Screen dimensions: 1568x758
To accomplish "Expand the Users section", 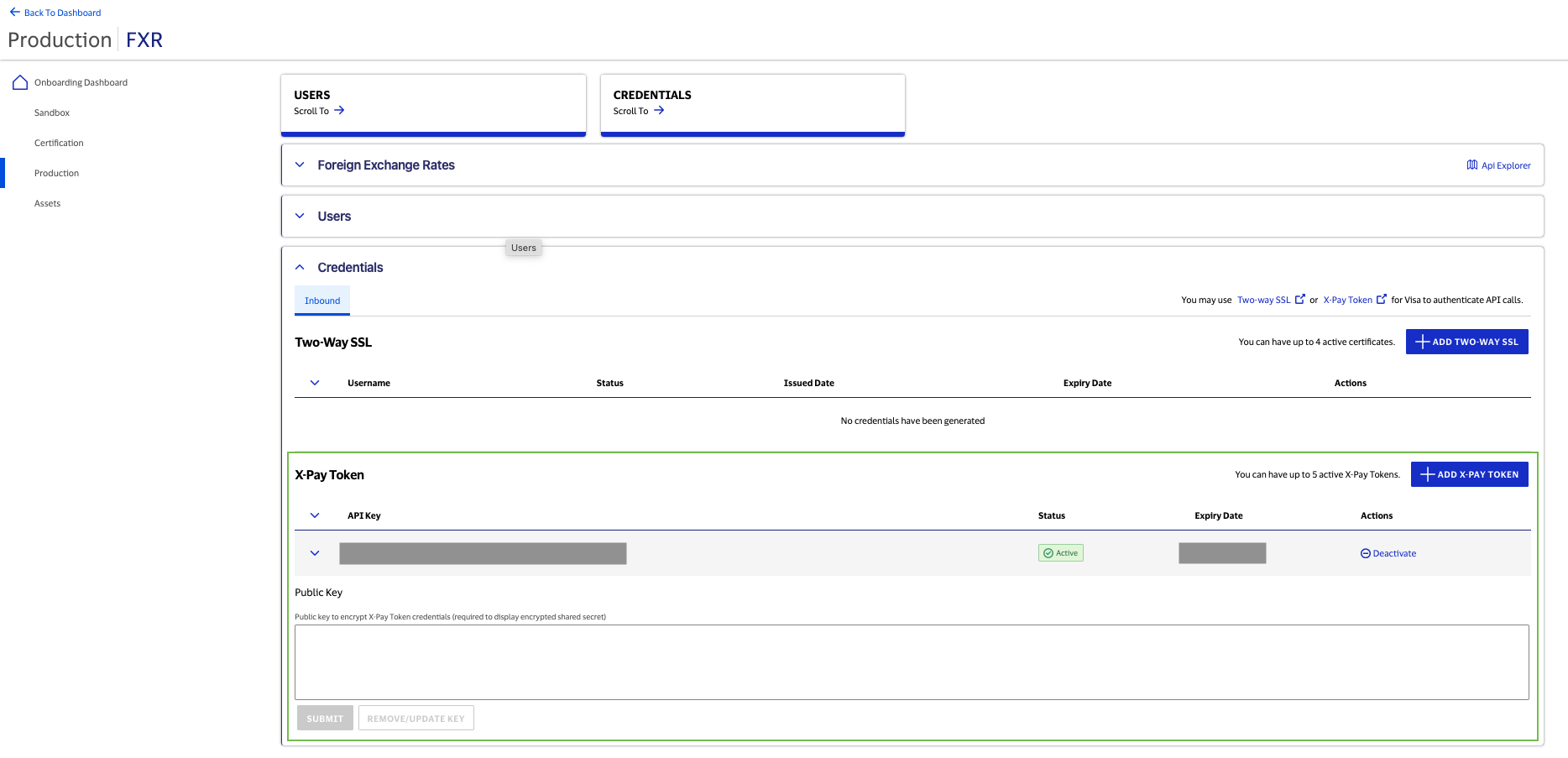I will [300, 217].
